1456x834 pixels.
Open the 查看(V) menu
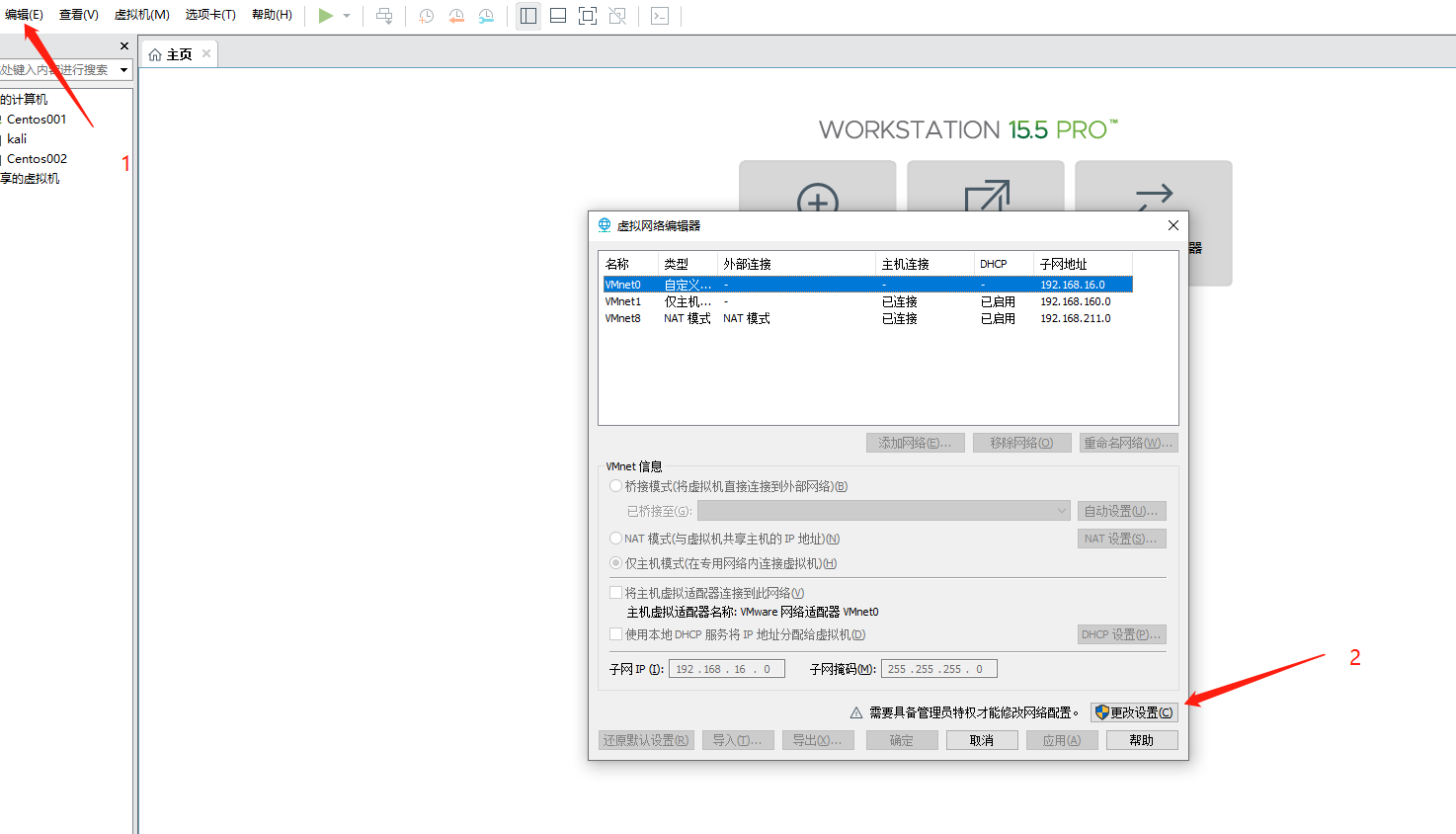pos(79,15)
